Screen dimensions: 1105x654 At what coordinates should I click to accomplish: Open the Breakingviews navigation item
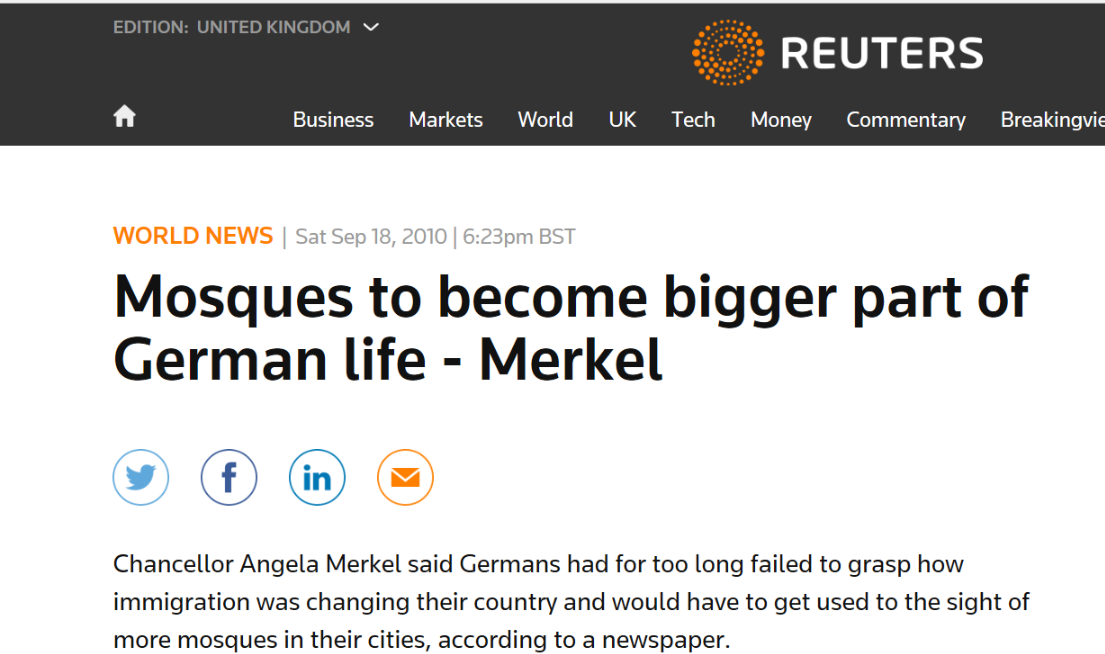click(x=1053, y=120)
